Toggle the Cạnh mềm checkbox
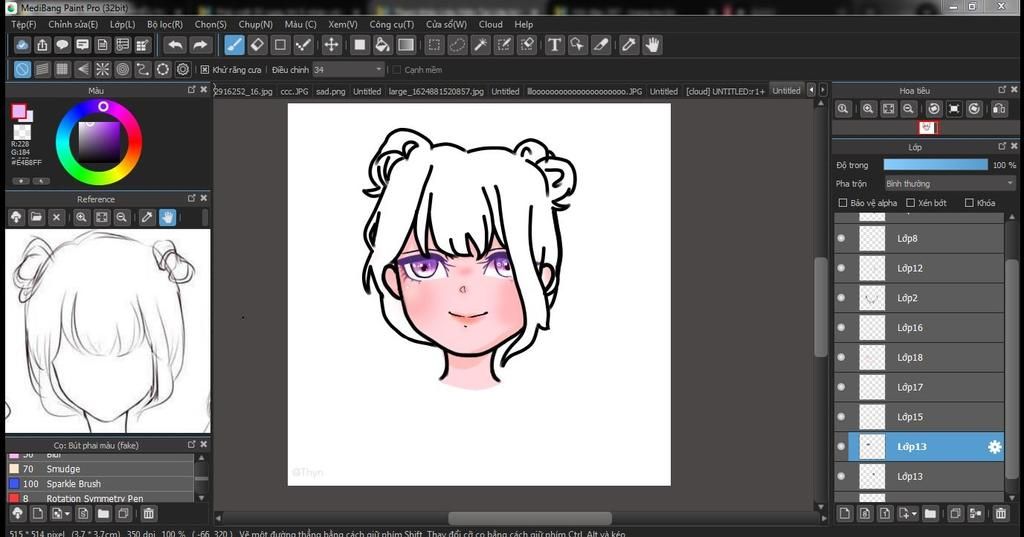This screenshot has width=1024, height=537. click(x=396, y=69)
